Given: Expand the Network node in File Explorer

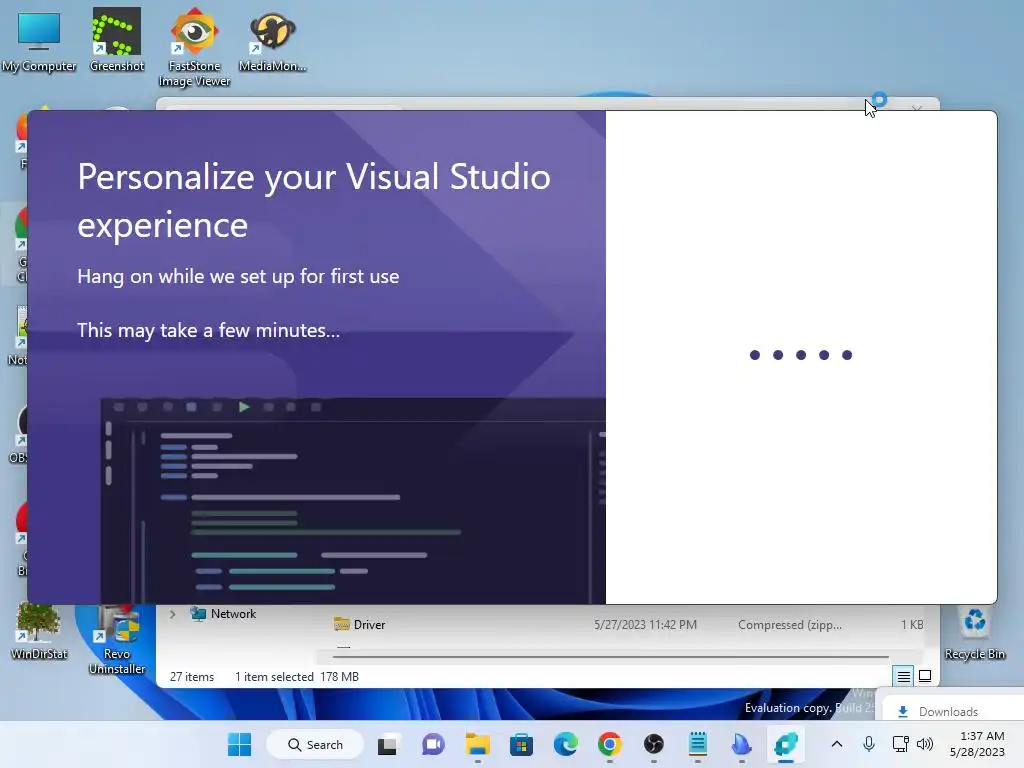Looking at the screenshot, I should [x=172, y=615].
